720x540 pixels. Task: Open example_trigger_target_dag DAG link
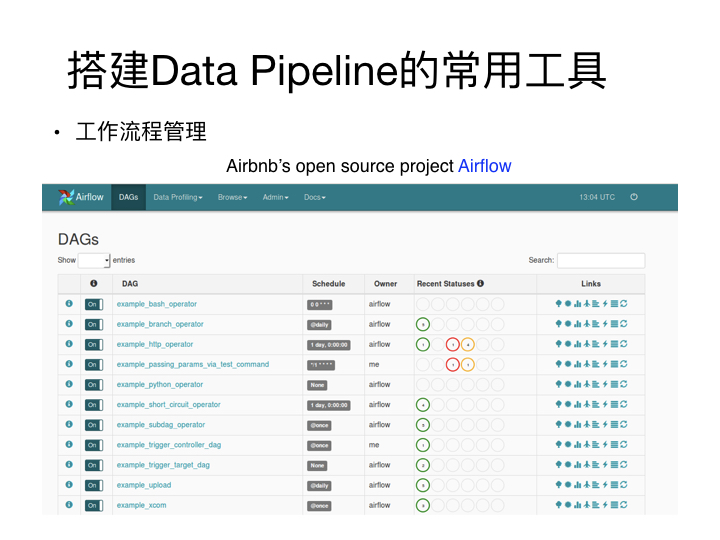tap(163, 465)
